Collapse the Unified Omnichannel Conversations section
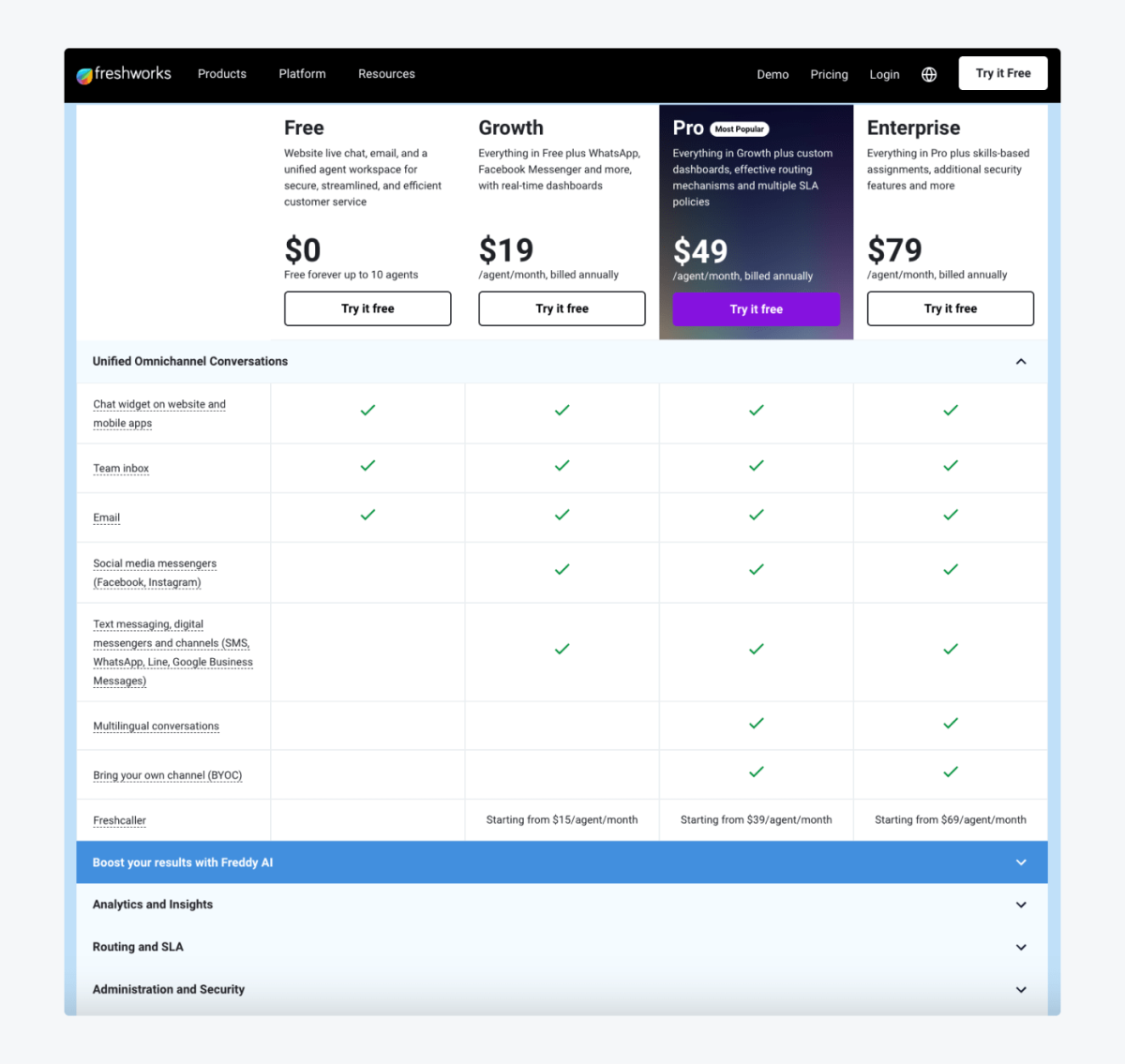 1021,361
